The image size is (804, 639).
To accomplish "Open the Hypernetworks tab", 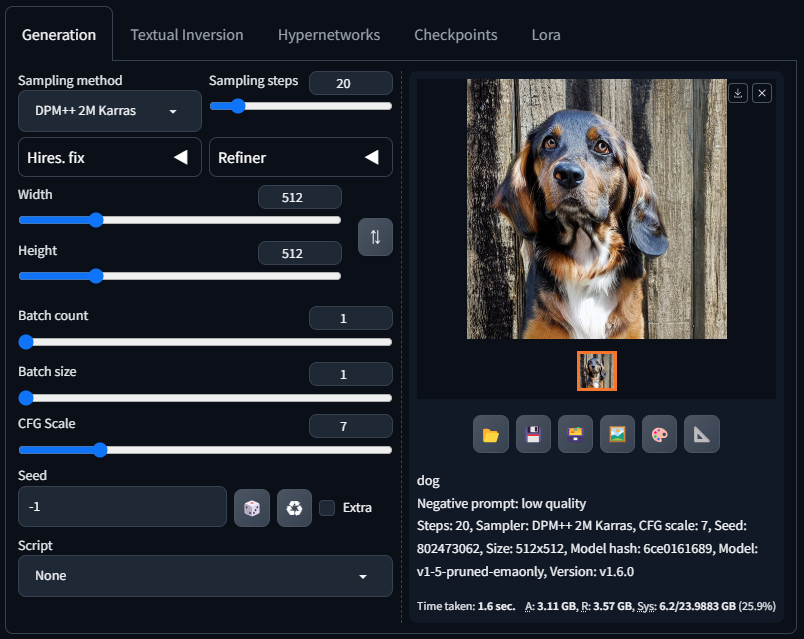I will coord(329,35).
